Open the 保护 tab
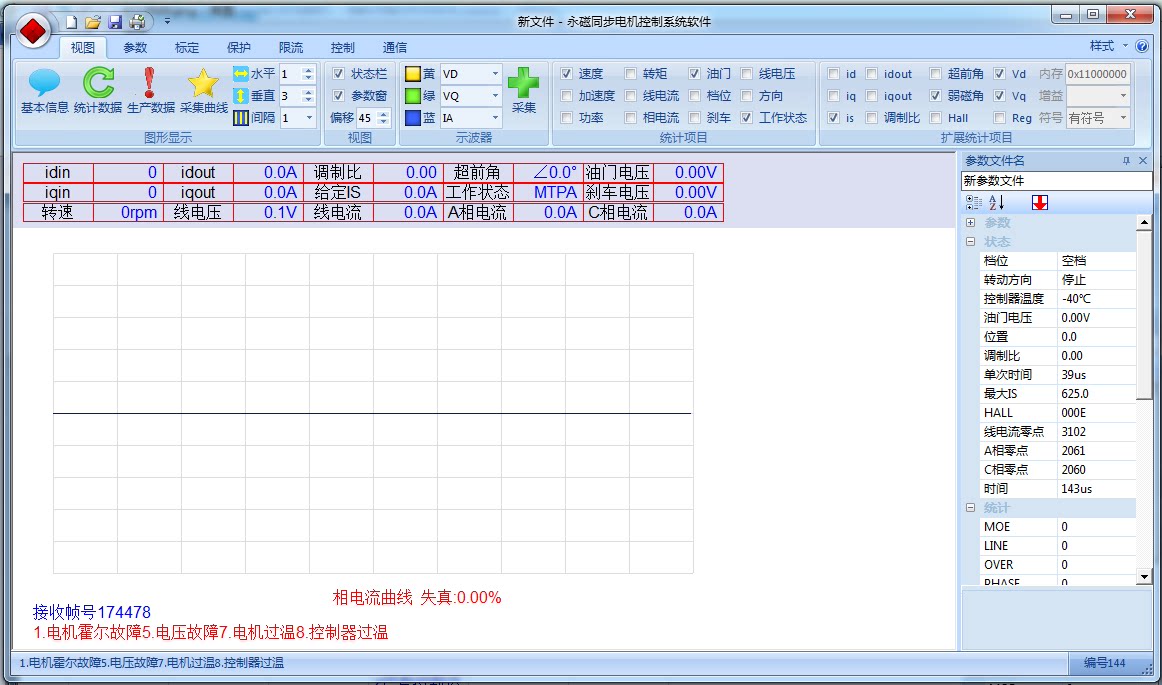Screen dimensions: 1162x685 pyautogui.click(x=239, y=47)
